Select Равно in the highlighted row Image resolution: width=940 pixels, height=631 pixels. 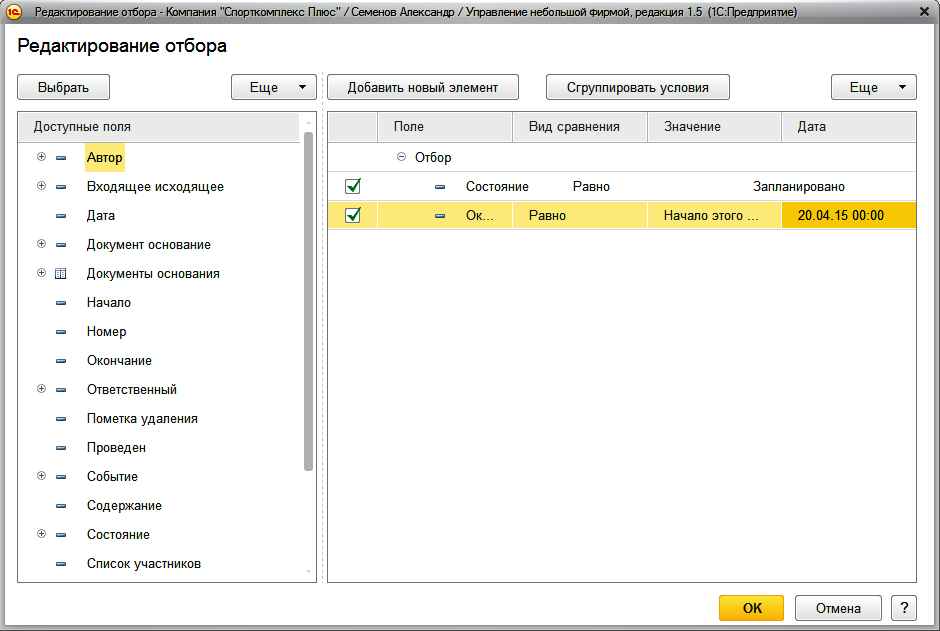click(580, 216)
